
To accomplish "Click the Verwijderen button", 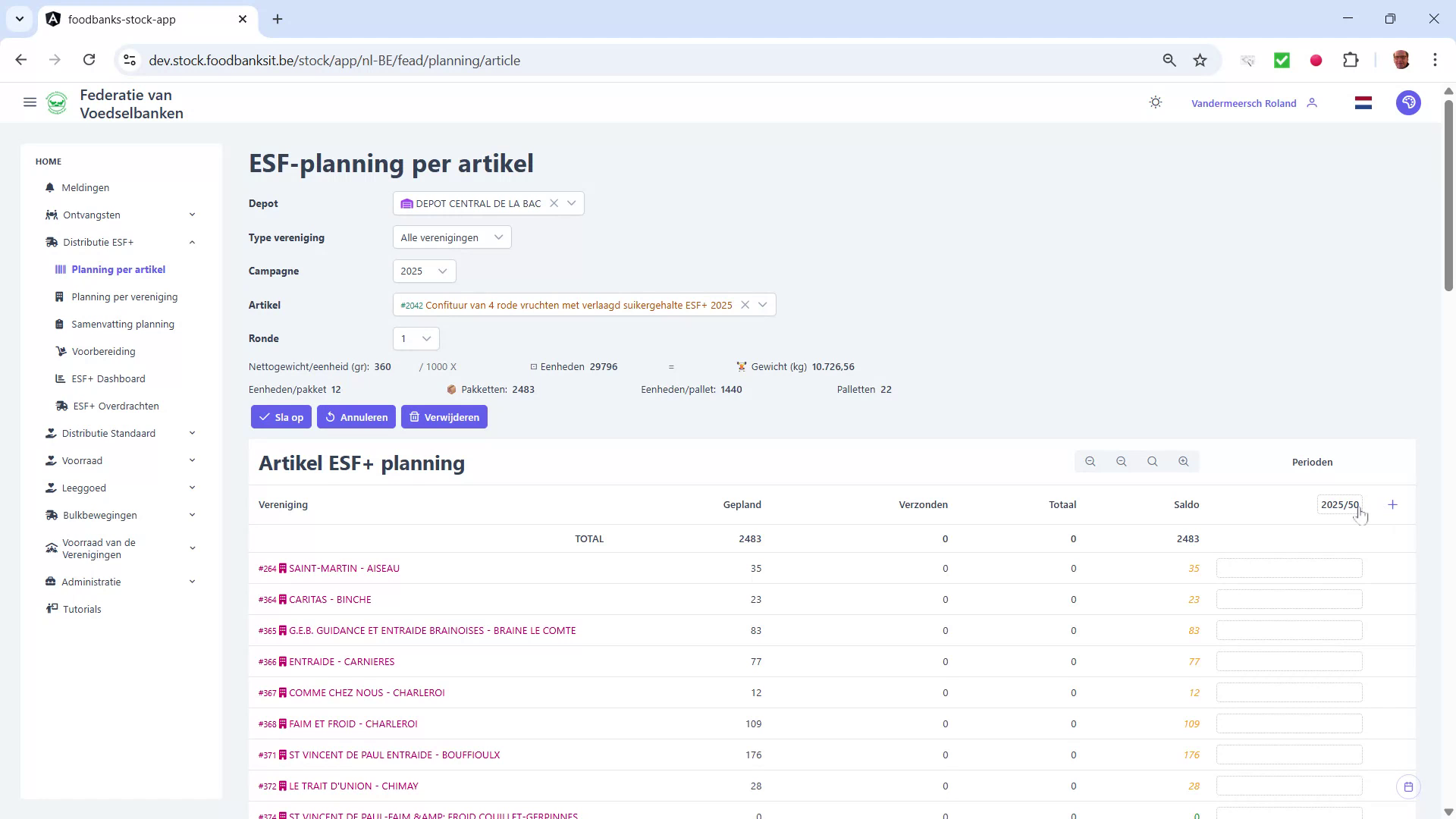I will click(444, 416).
